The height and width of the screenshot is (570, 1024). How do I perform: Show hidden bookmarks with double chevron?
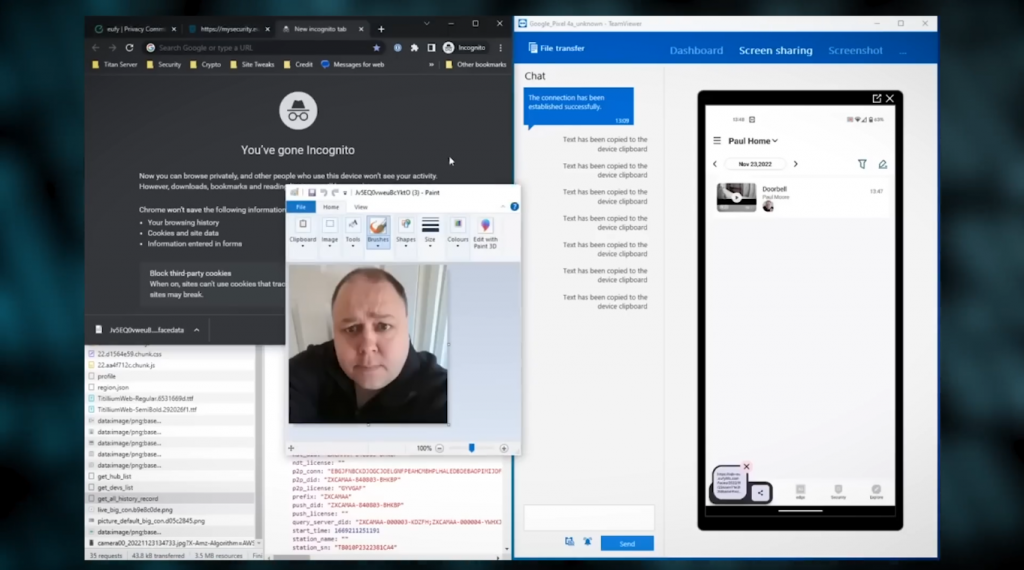pyautogui.click(x=431, y=65)
